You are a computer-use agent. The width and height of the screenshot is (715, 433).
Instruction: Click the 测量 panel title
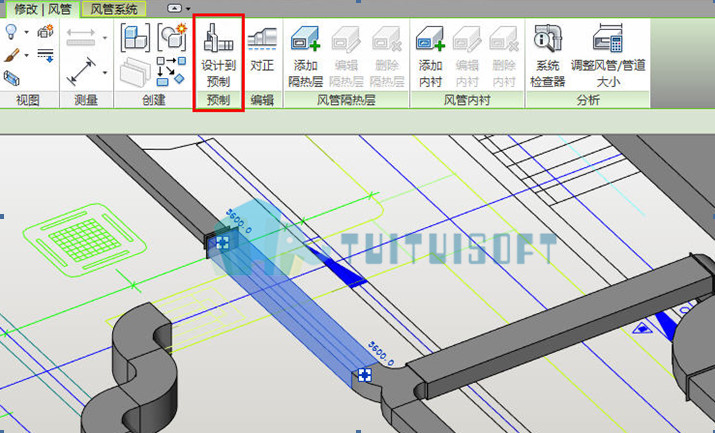pos(86,100)
